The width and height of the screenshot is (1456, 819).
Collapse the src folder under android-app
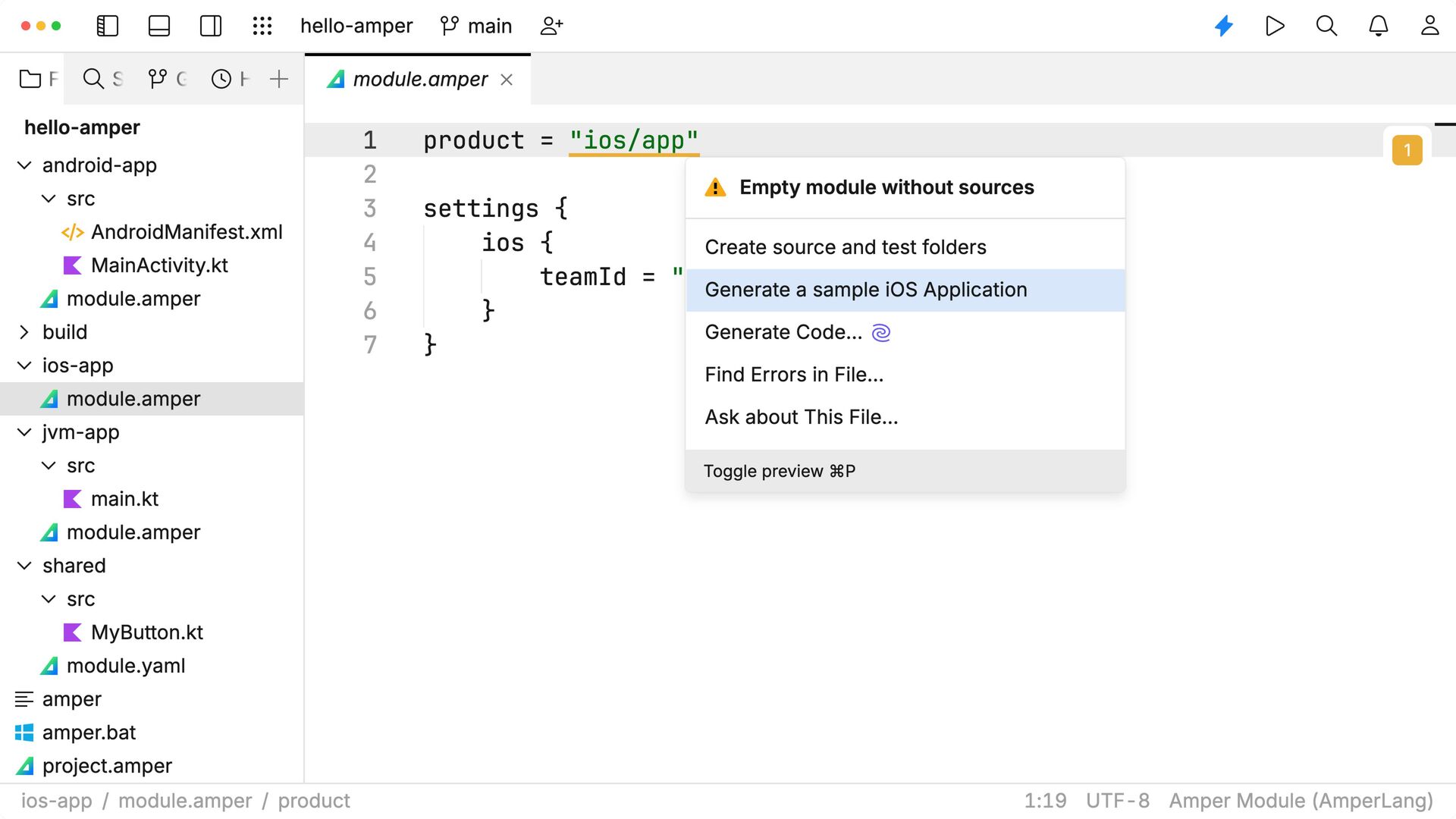49,199
